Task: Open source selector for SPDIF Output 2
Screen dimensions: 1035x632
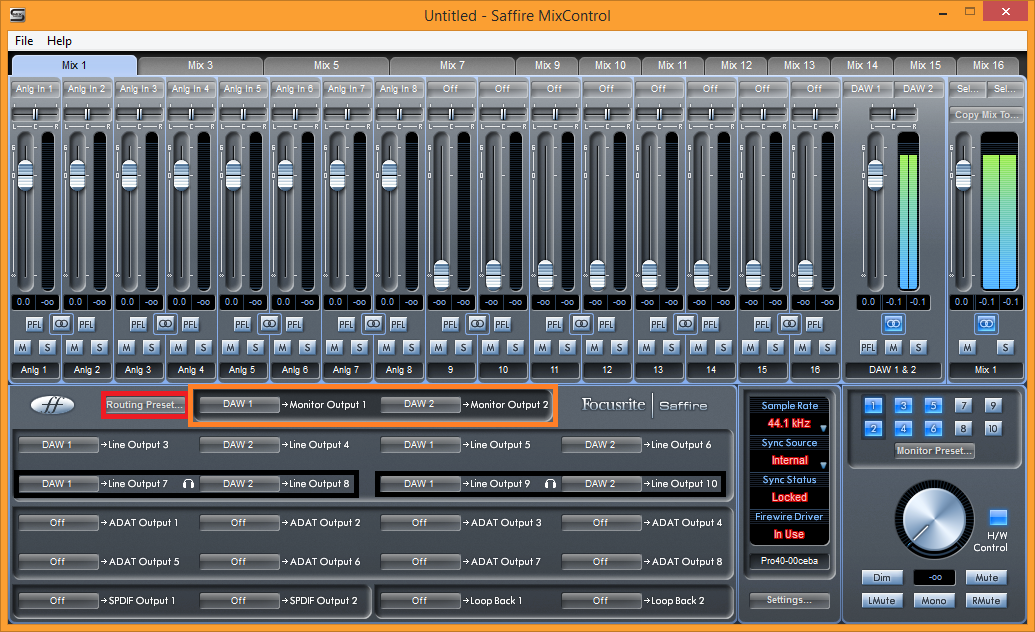Action: (x=239, y=601)
